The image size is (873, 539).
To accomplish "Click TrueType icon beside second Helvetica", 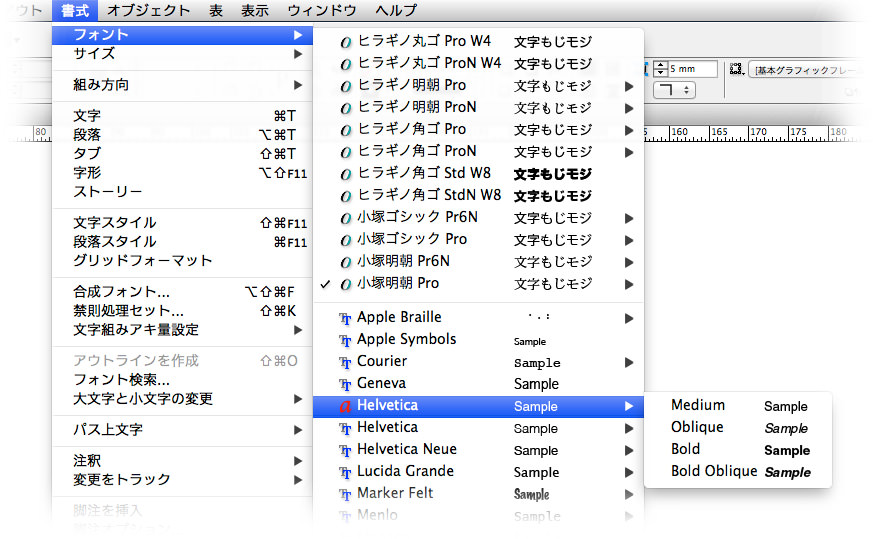I will (345, 429).
